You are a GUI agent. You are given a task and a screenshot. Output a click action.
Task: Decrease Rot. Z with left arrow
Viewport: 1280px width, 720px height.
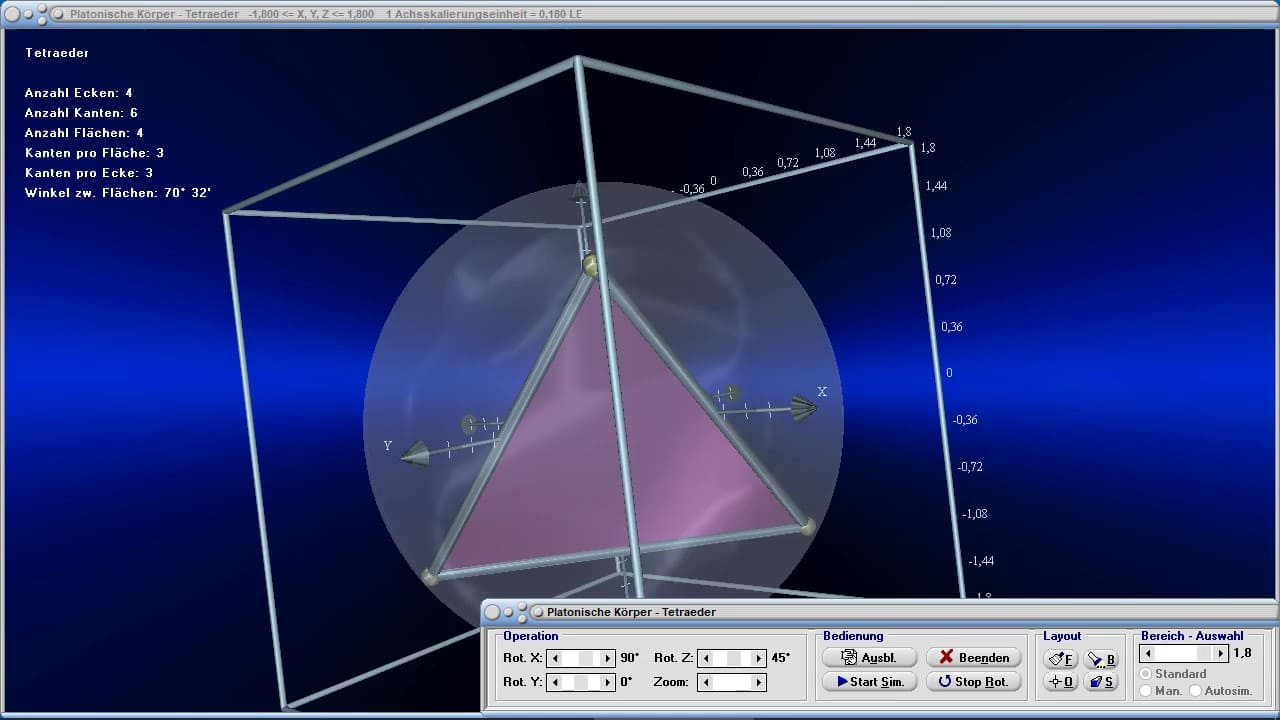(x=707, y=658)
